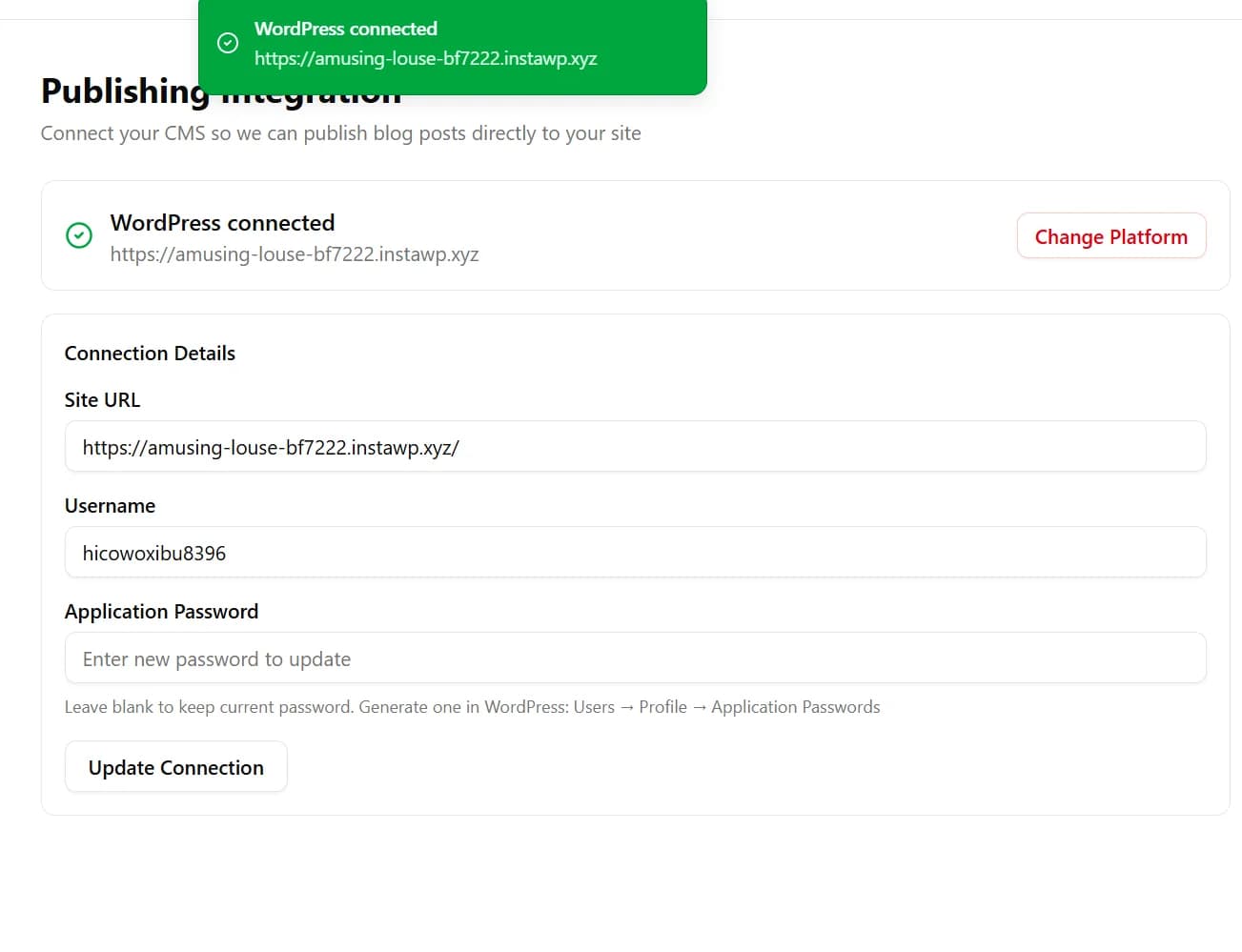Click the Connection Details section title
Screen dimensions: 1242x952
(149, 353)
